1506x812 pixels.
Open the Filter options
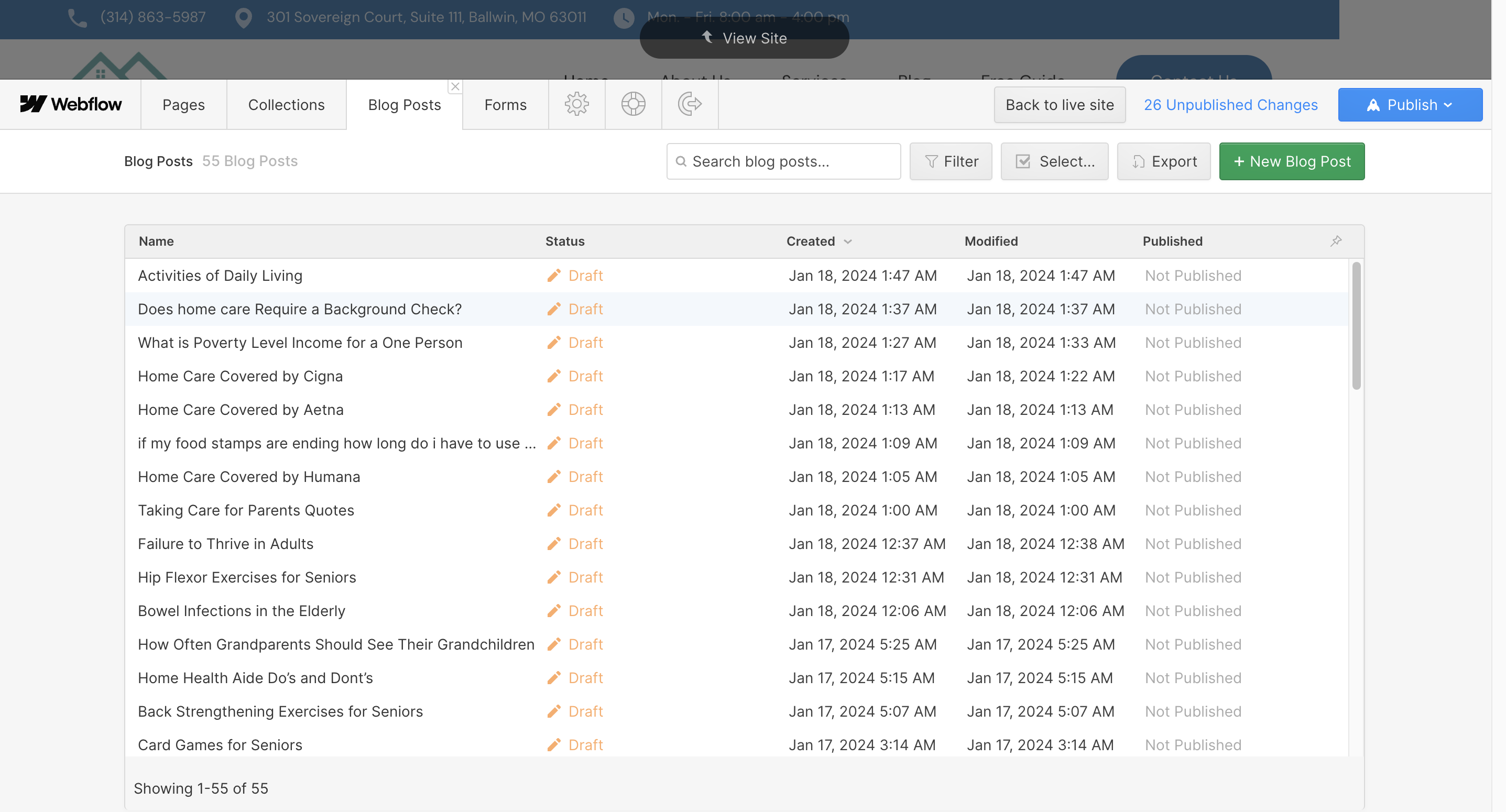coord(951,161)
